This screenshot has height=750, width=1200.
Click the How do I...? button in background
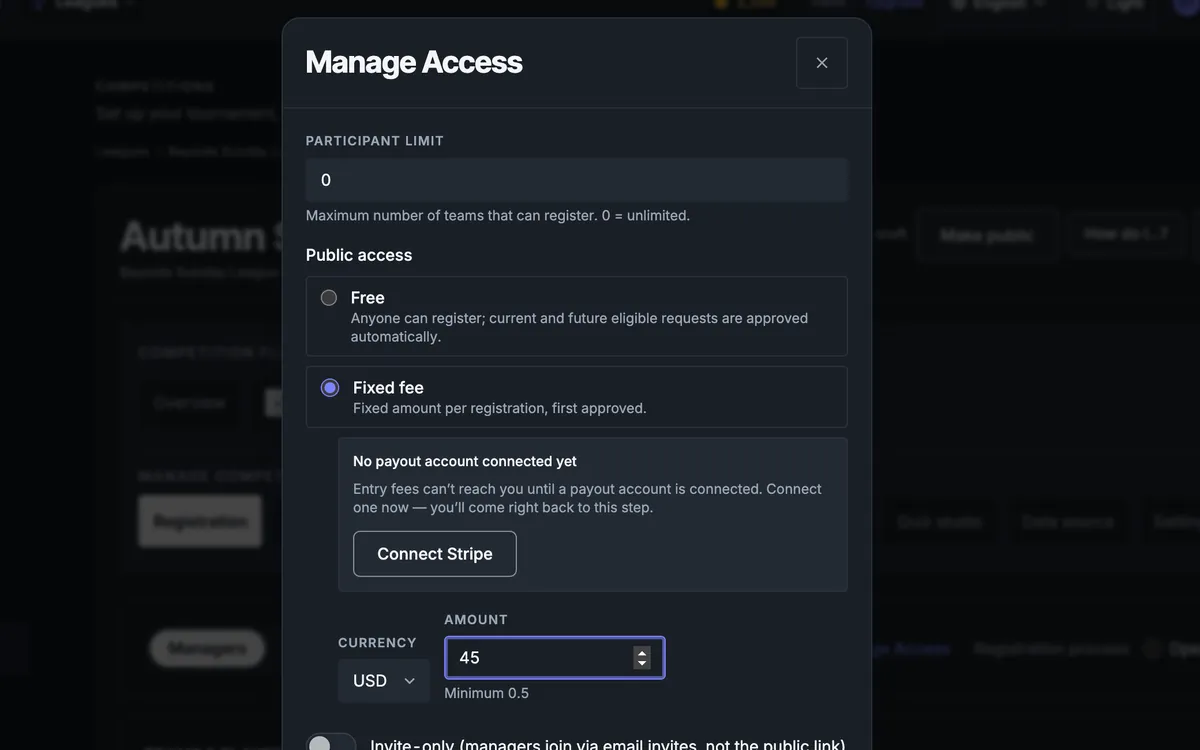(1126, 234)
